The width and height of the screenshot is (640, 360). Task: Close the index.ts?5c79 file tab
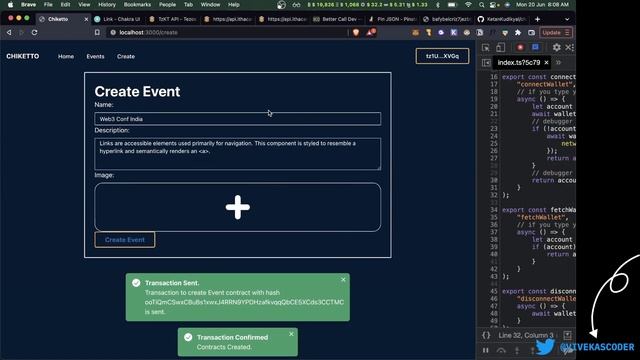(547, 62)
